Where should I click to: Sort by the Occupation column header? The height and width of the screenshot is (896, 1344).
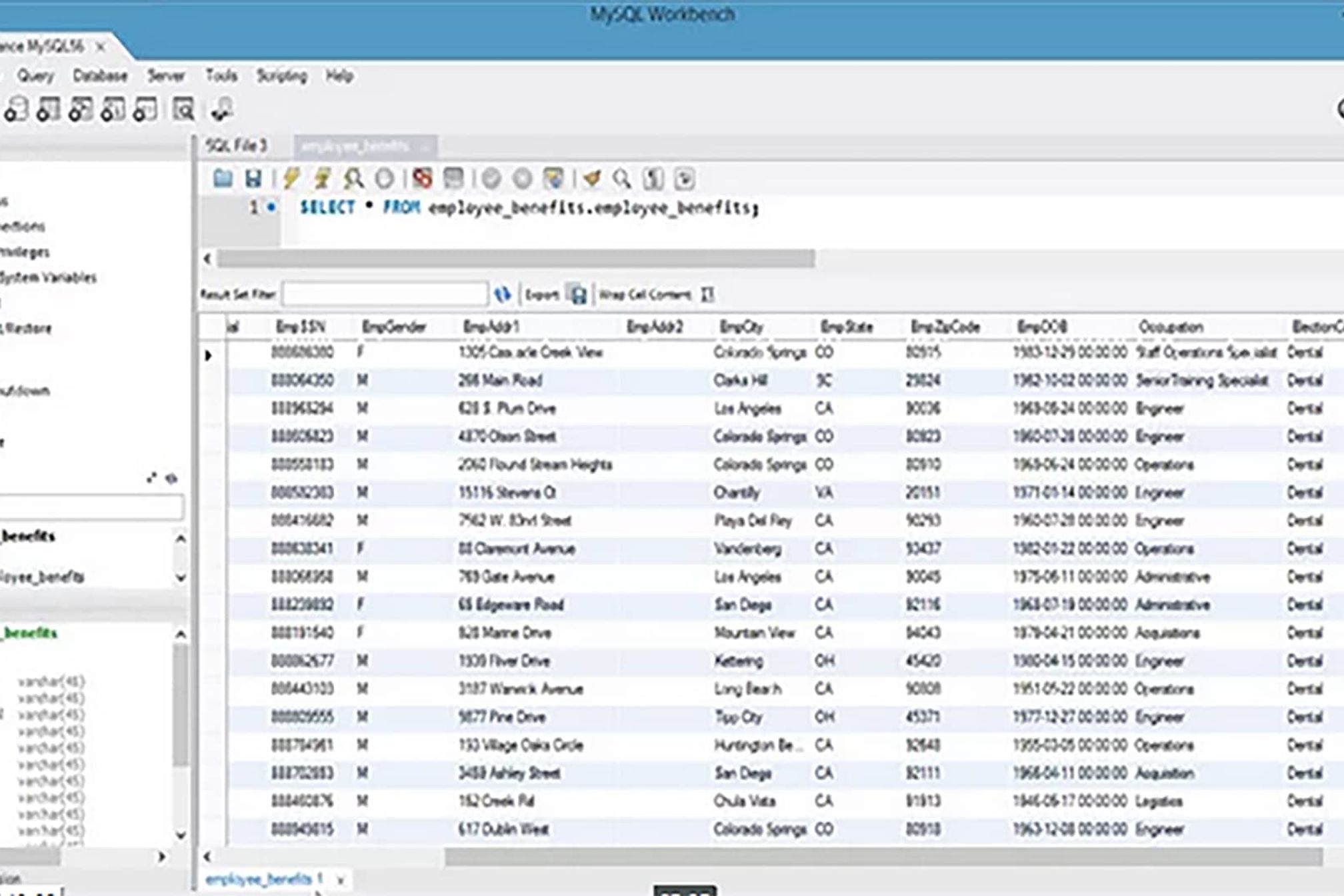click(x=1171, y=327)
